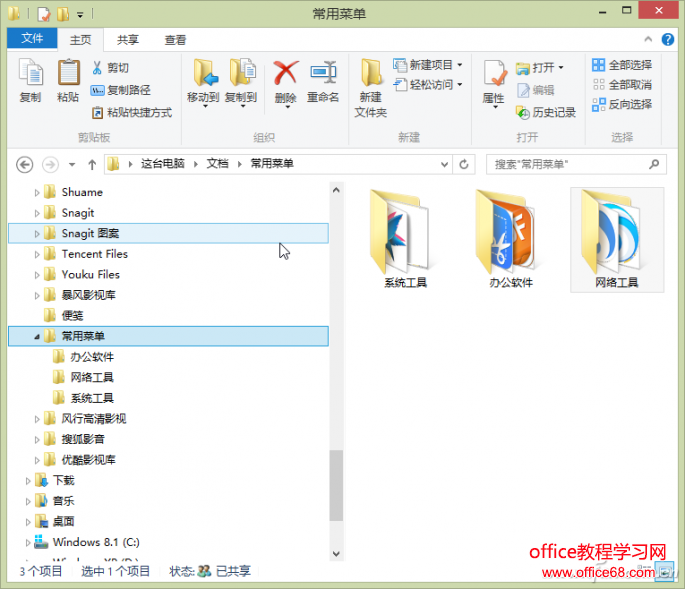Expand the Tencent Files tree node
The width and height of the screenshot is (685, 589).
click(37, 254)
